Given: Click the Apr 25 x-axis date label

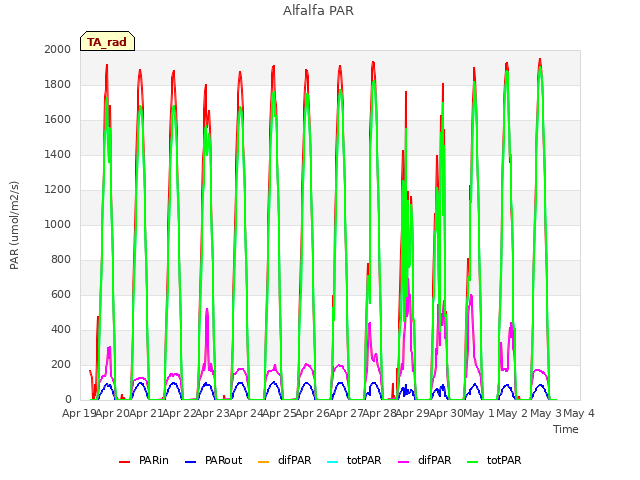Looking at the screenshot, I should (279, 413).
